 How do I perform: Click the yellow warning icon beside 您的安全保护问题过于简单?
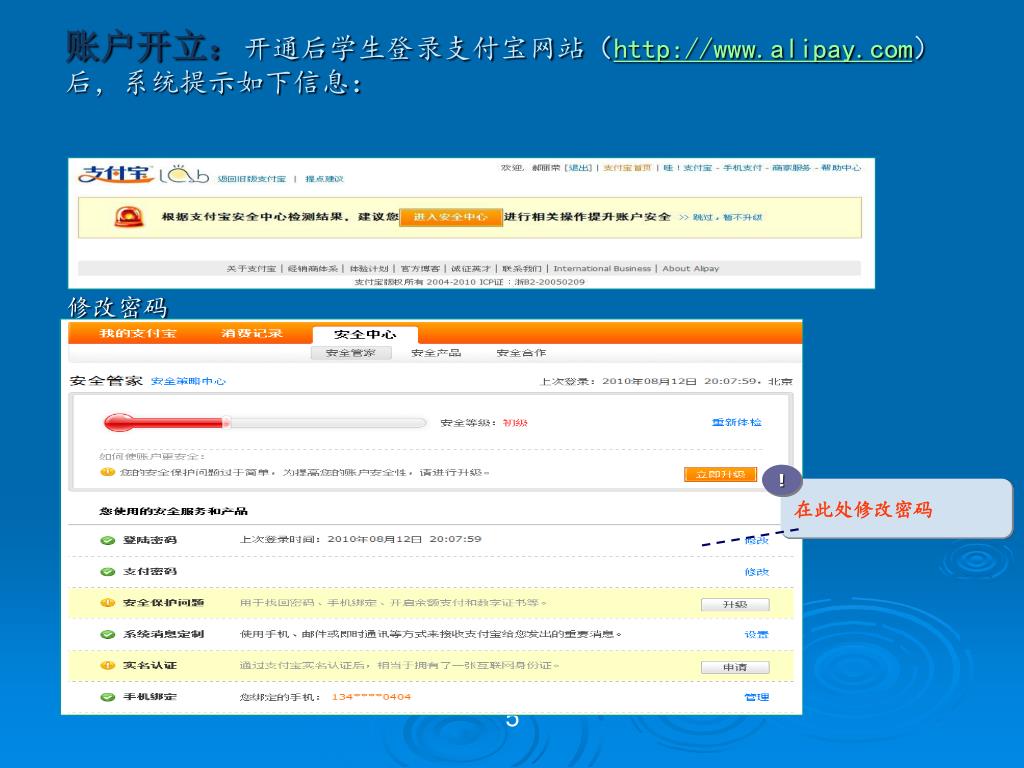click(x=107, y=472)
